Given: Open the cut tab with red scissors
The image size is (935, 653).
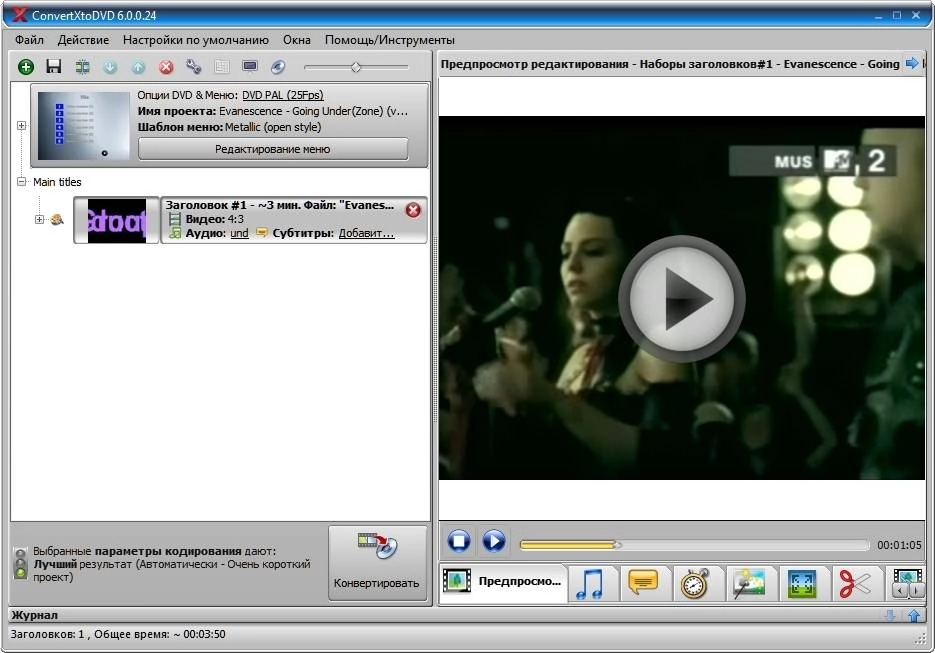Looking at the screenshot, I should (x=854, y=583).
